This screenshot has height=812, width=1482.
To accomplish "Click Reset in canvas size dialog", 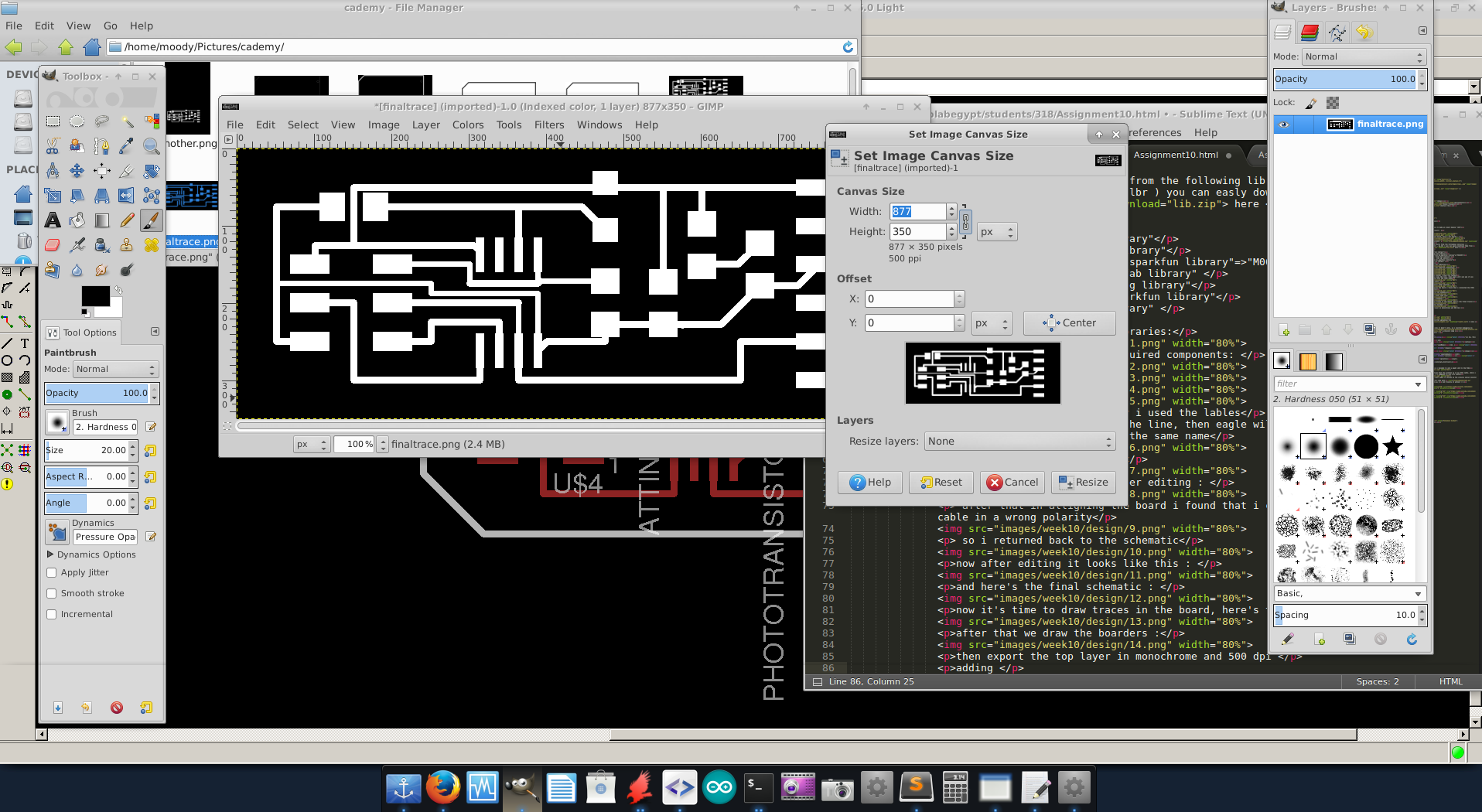I will click(x=941, y=483).
